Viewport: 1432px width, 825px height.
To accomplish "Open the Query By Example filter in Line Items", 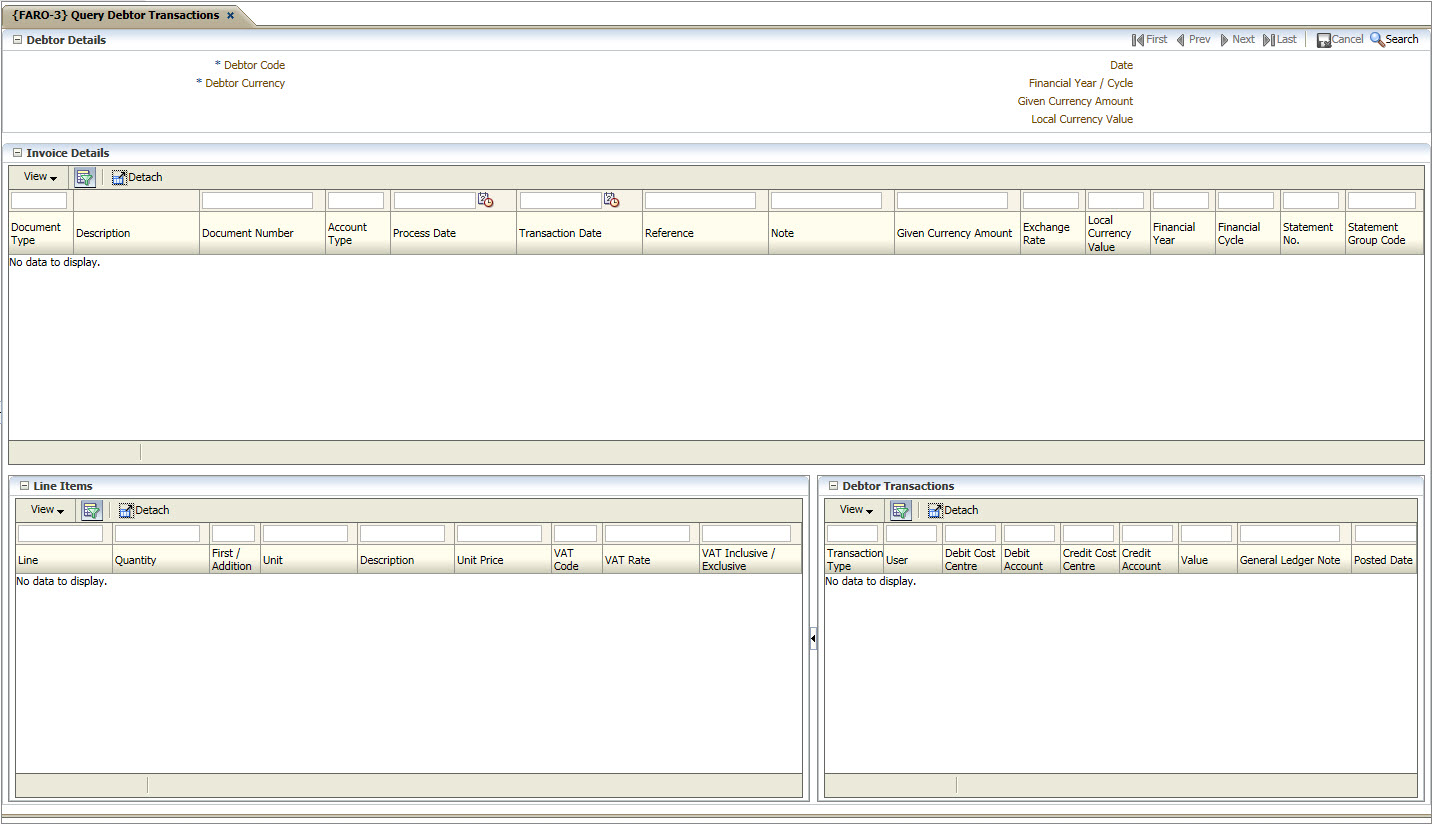I will 91,510.
